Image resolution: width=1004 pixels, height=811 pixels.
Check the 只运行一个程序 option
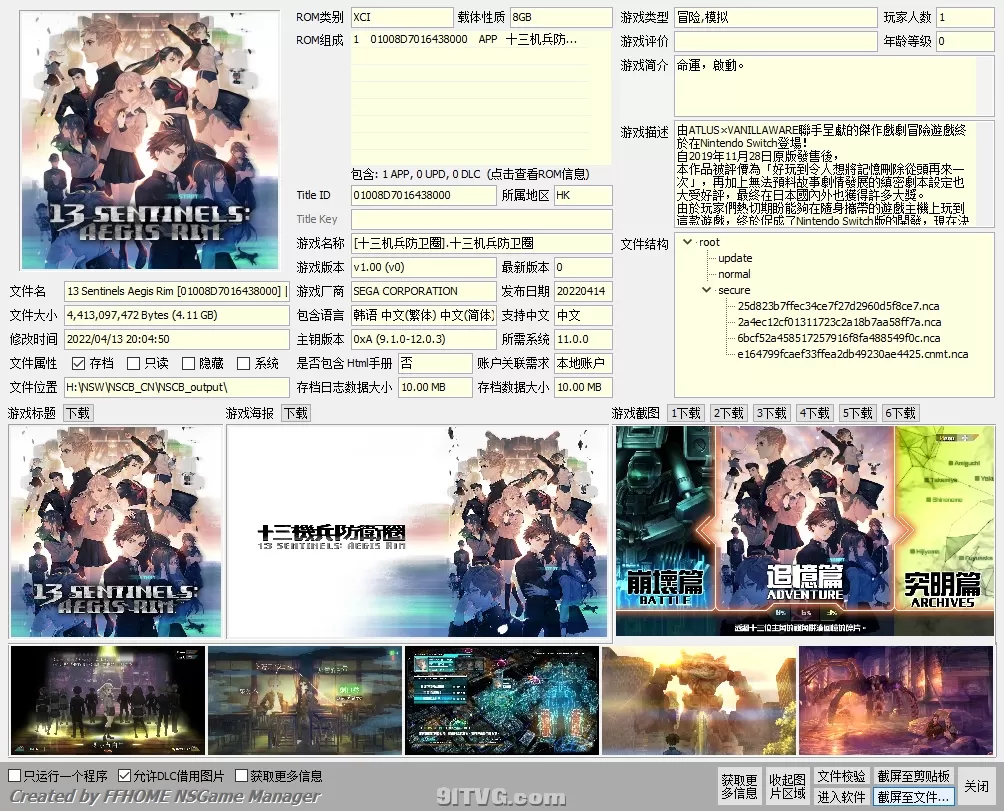[x=15, y=775]
